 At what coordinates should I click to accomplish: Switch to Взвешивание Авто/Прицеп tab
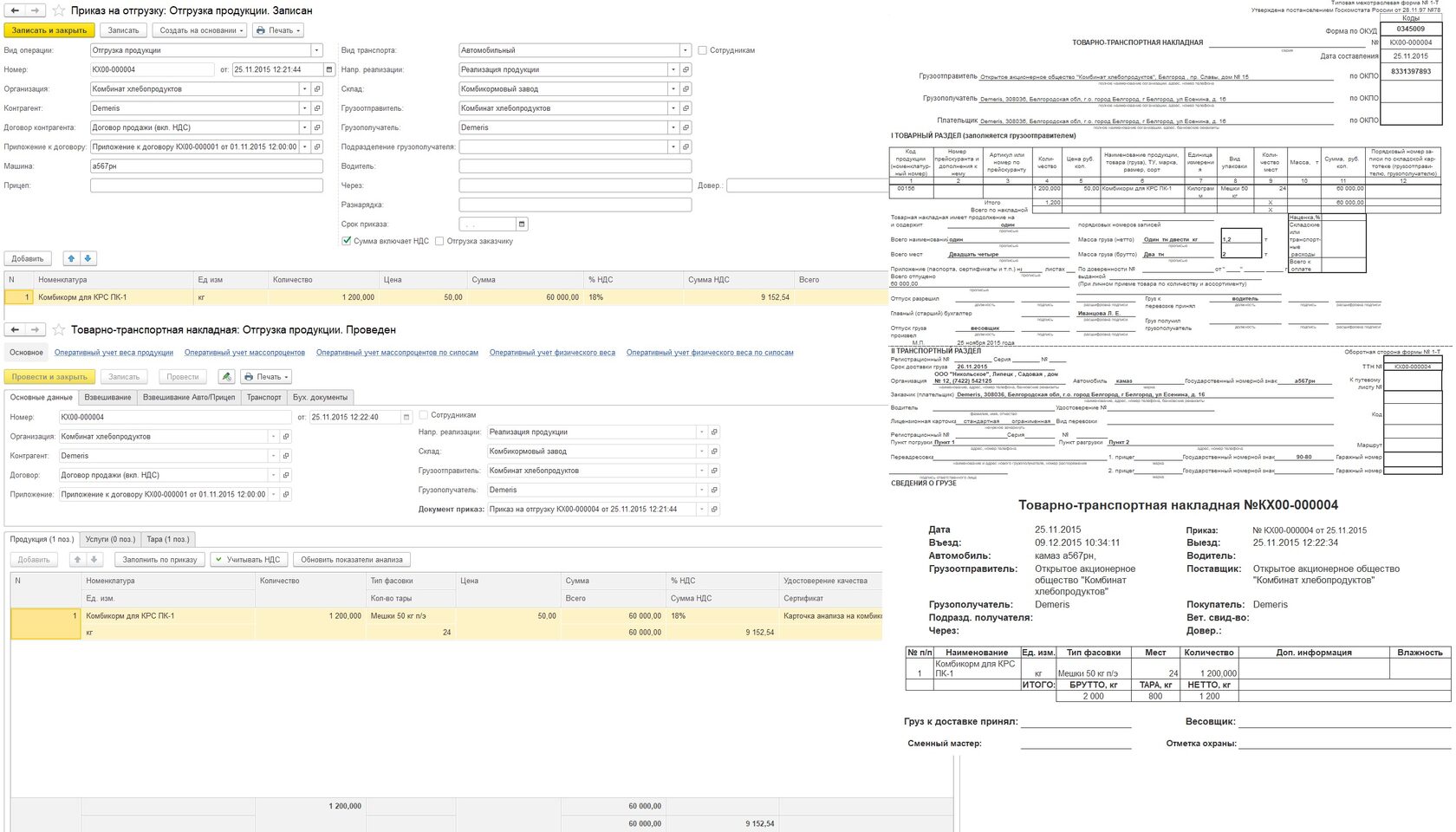[x=189, y=397]
